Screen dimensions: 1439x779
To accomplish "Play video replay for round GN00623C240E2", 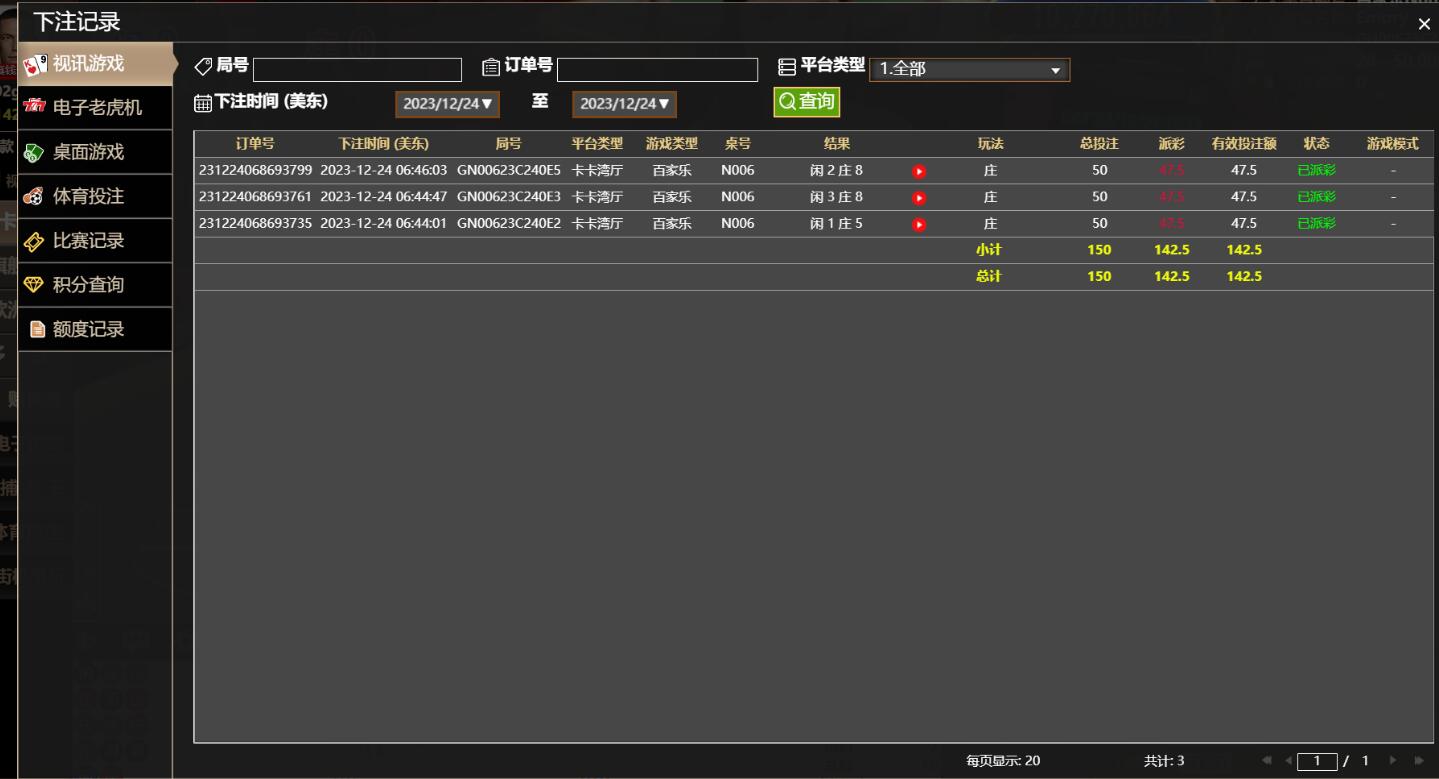I will pos(919,225).
